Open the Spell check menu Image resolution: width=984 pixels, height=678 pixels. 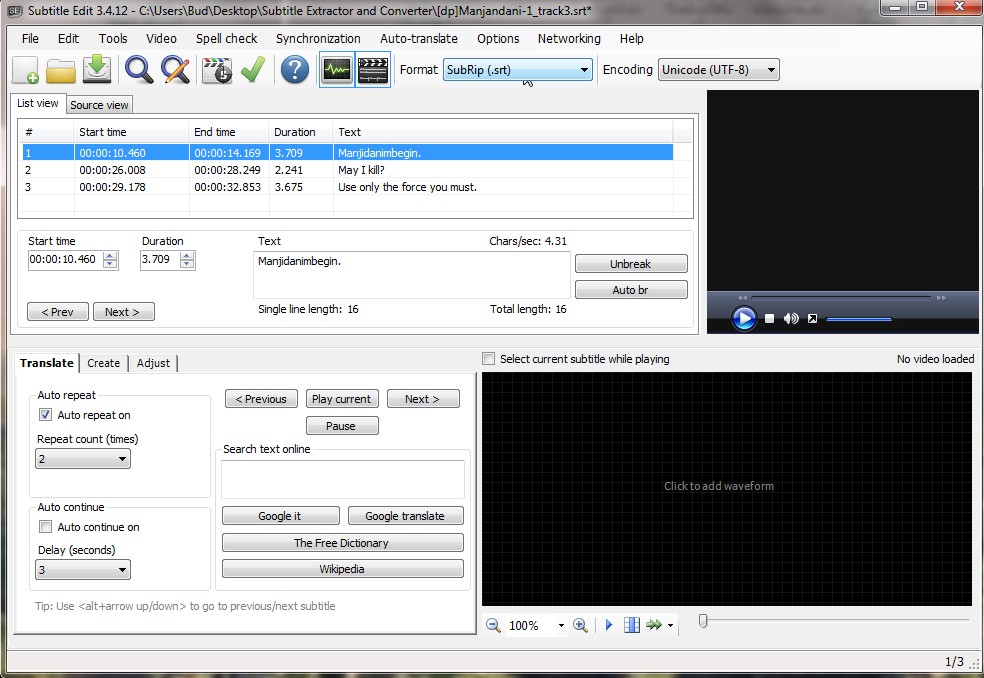coord(226,38)
